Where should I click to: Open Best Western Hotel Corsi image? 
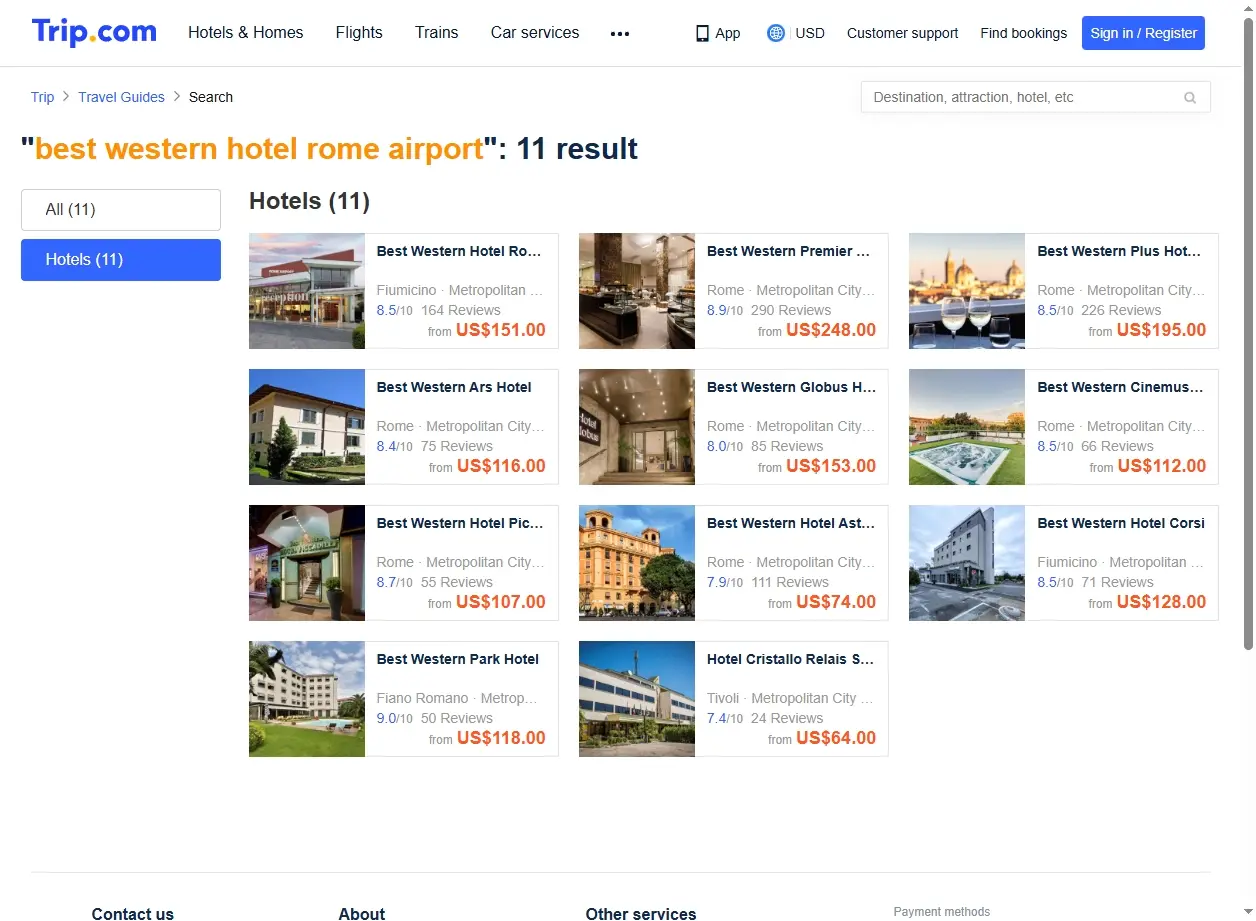[967, 563]
